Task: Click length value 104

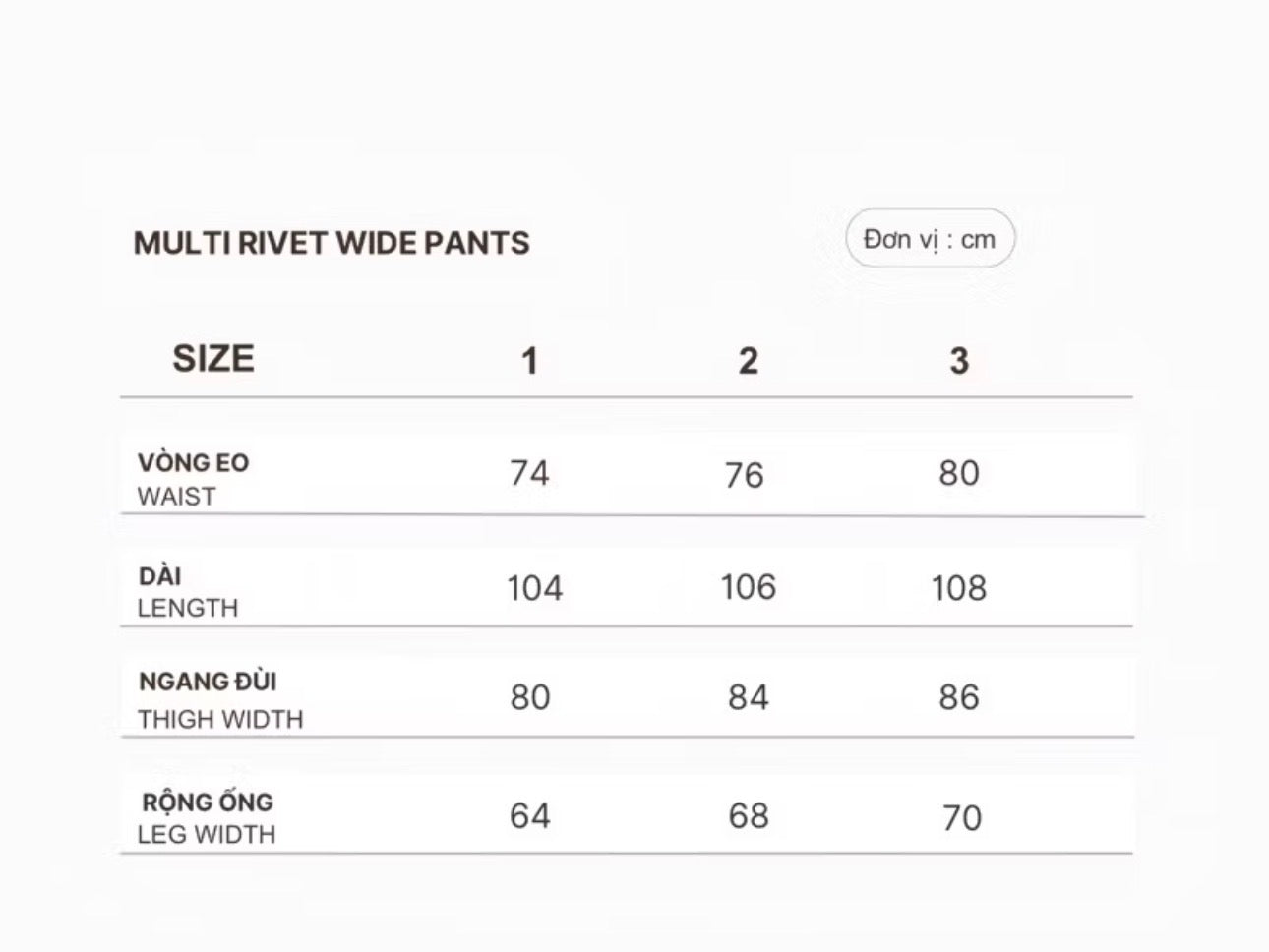Action: (x=534, y=588)
